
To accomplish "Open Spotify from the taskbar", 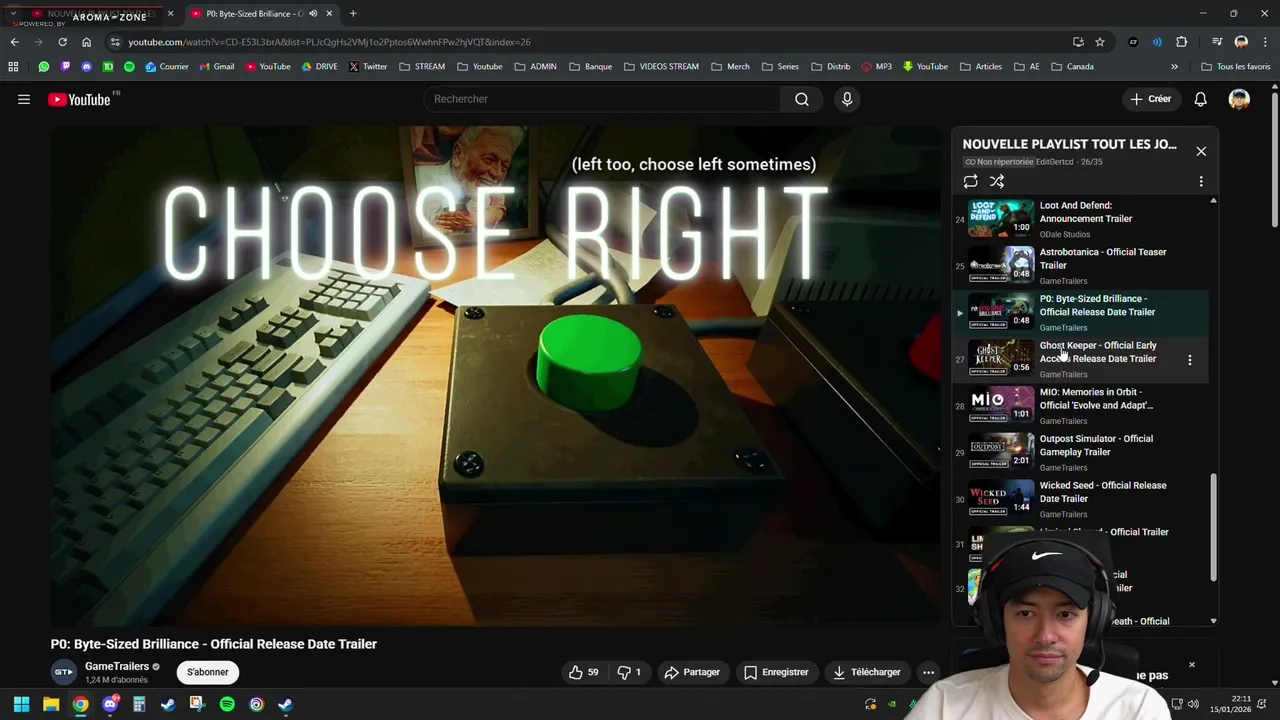I will pyautogui.click(x=227, y=705).
